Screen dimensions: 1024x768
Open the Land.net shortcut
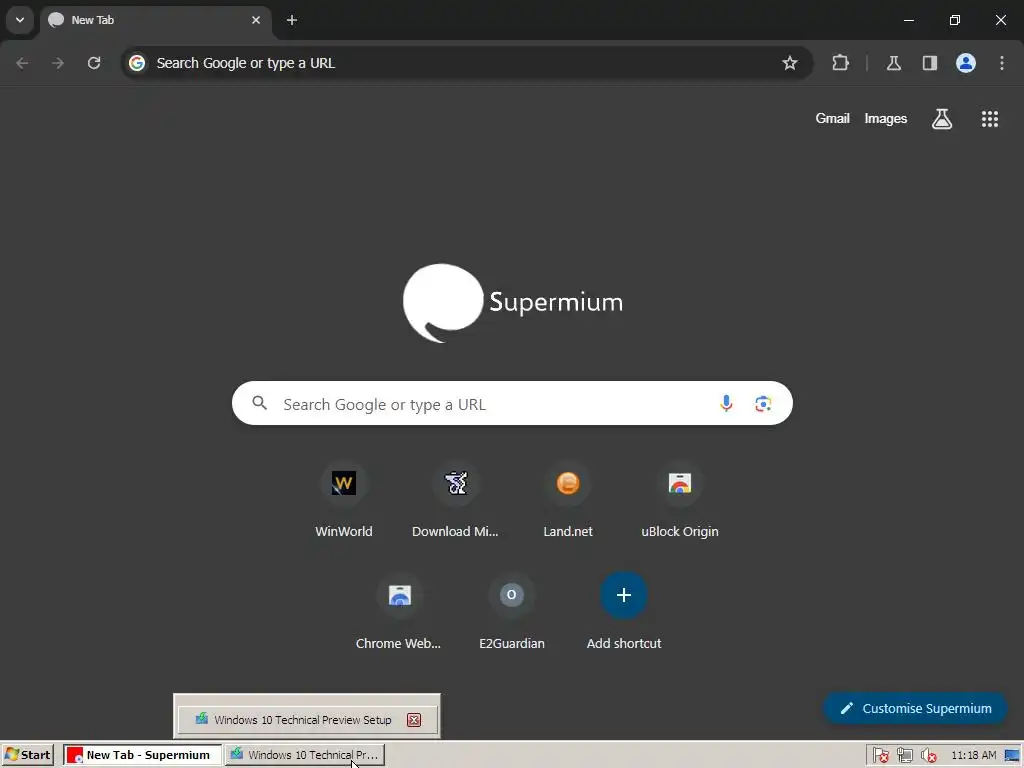point(568,500)
